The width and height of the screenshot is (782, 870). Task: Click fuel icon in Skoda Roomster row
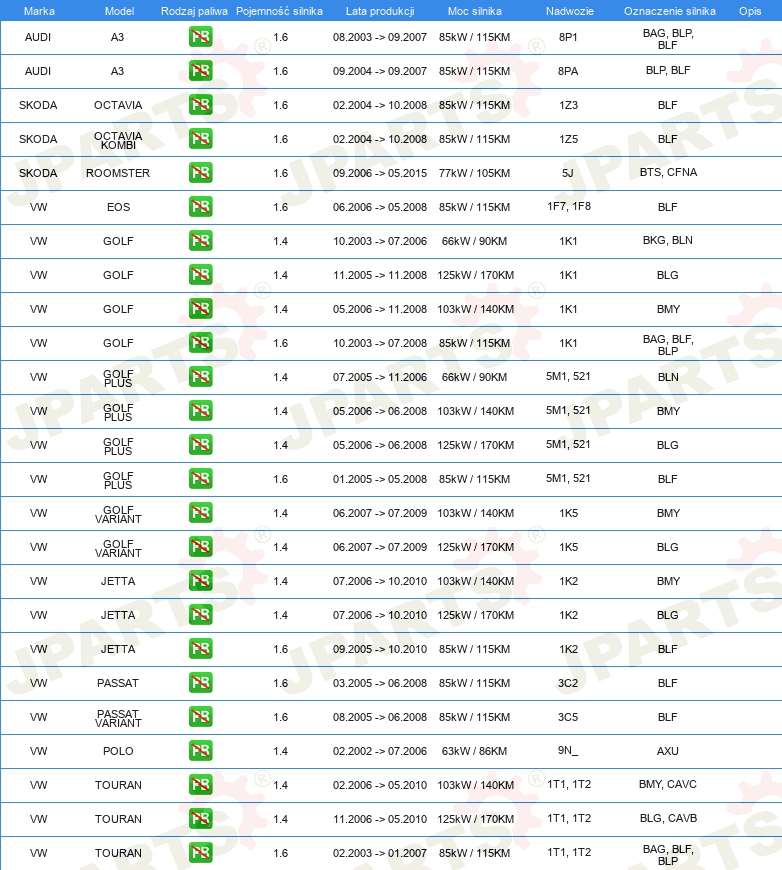[200, 173]
